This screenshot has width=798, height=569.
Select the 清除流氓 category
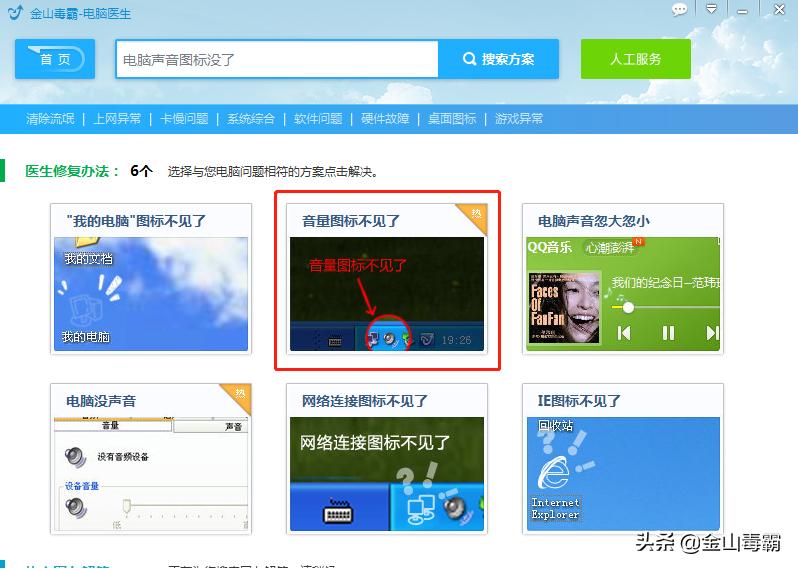50,119
